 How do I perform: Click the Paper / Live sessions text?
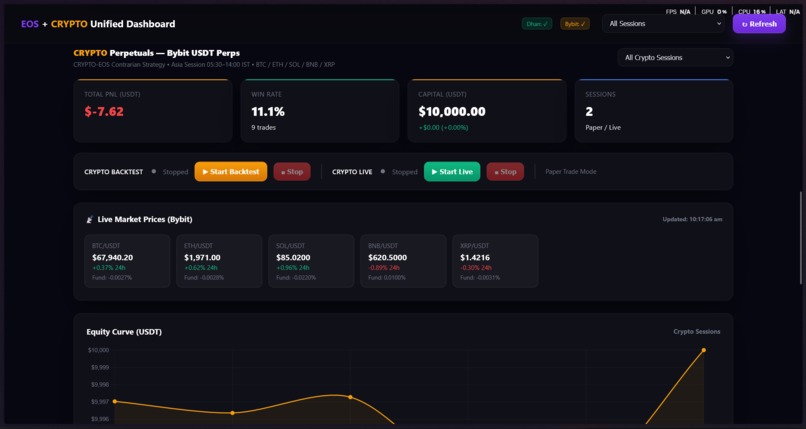point(603,127)
